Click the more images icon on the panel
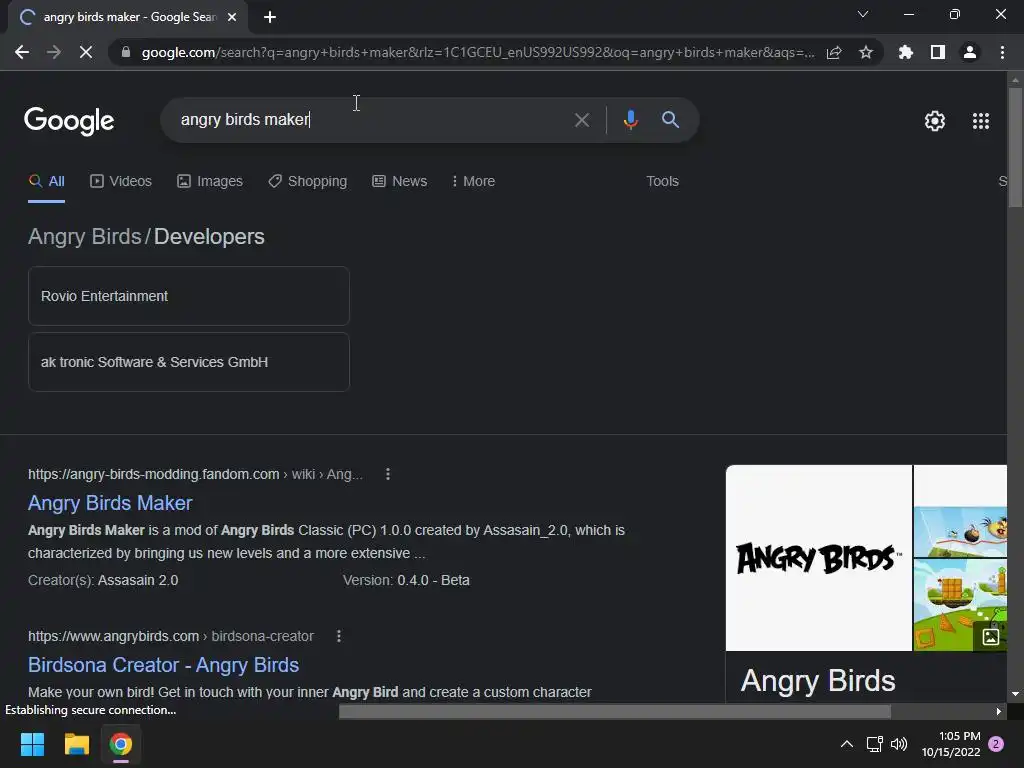 (x=990, y=637)
